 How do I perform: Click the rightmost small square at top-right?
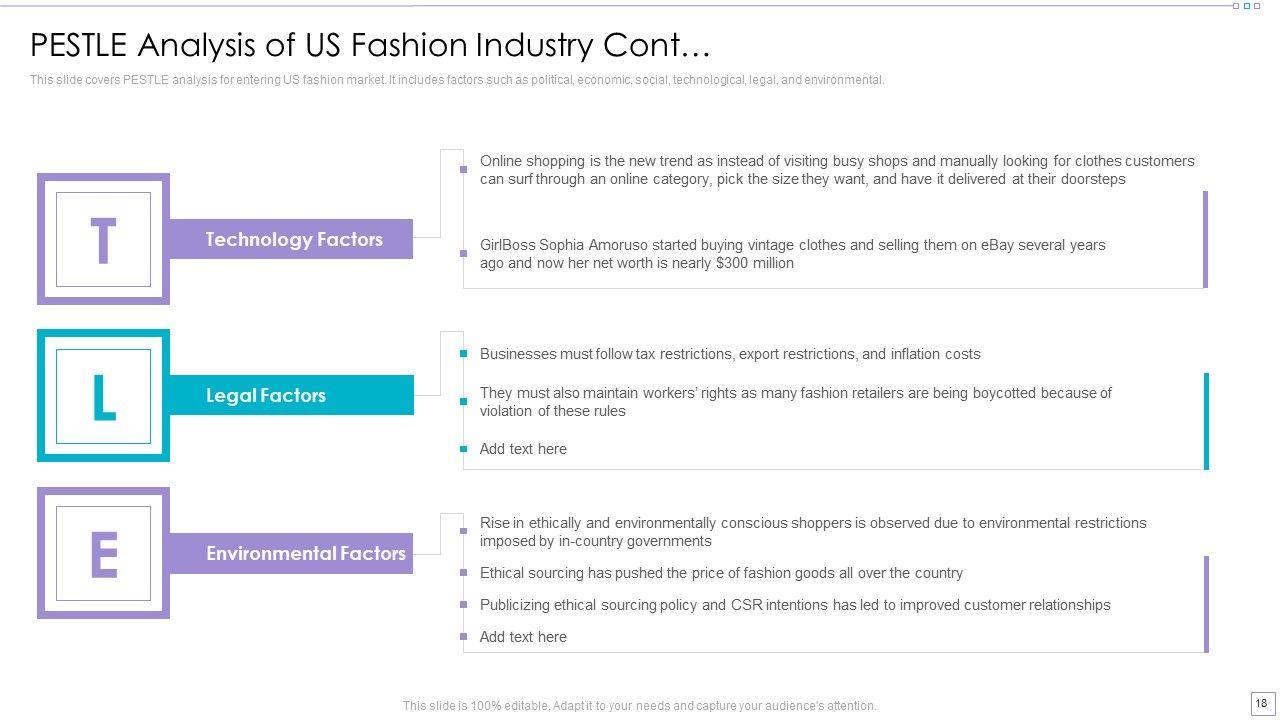(1258, 6)
